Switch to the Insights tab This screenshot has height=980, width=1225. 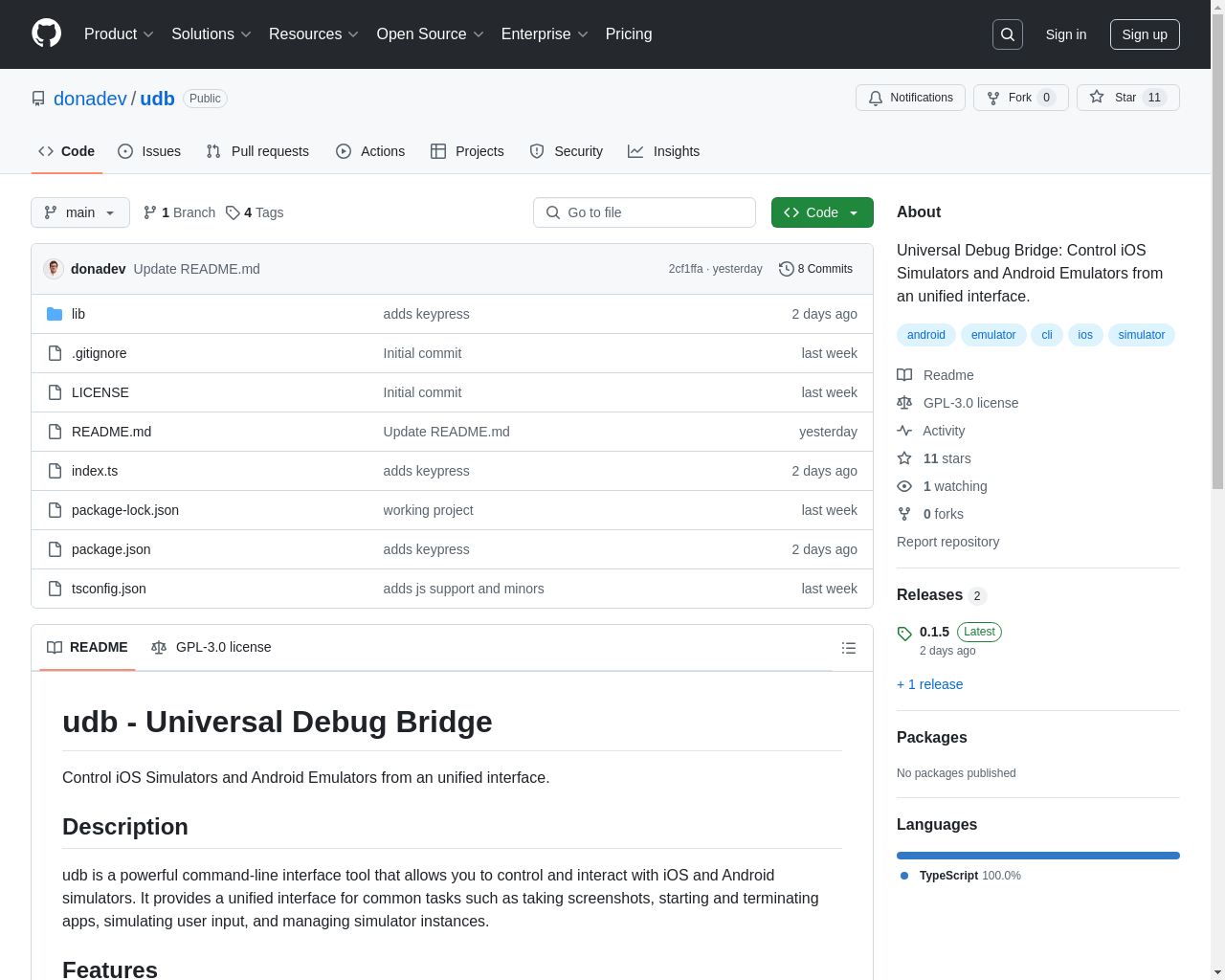pos(663,151)
